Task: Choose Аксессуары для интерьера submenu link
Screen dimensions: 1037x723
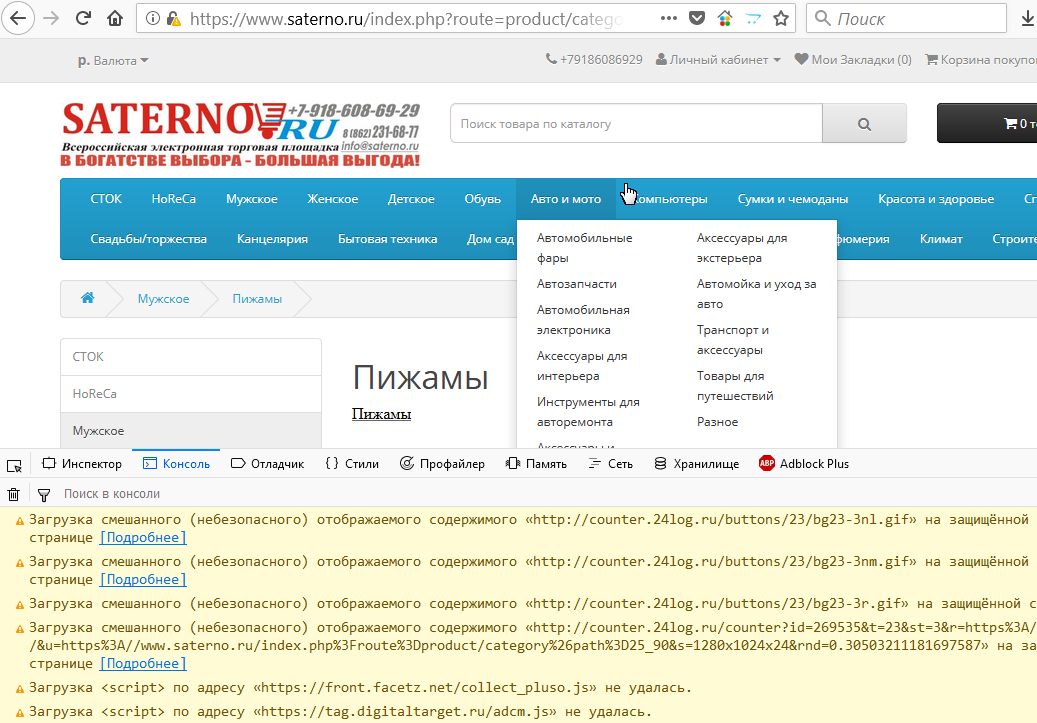Action: 581,366
